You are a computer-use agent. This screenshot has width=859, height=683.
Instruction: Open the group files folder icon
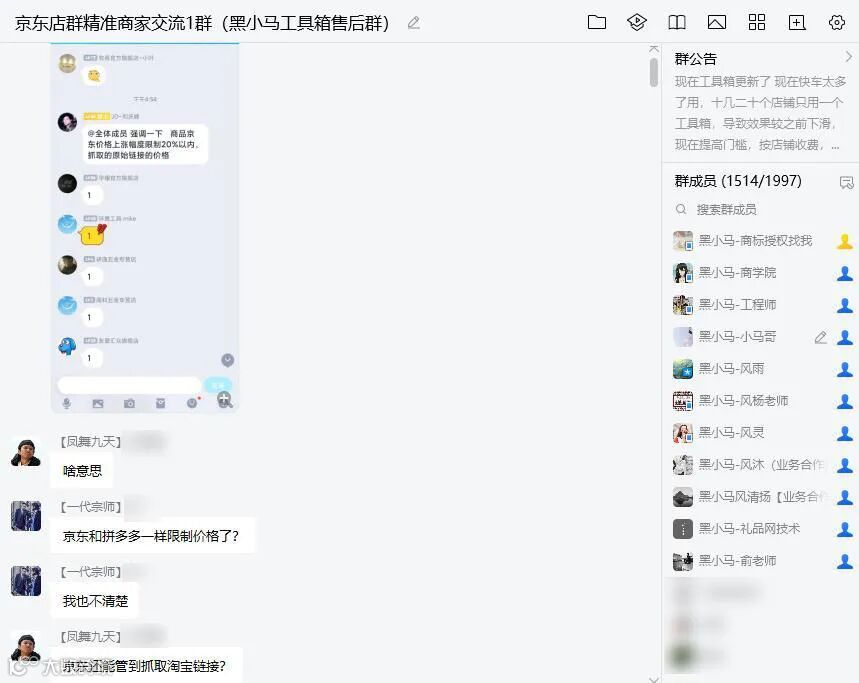pos(597,22)
